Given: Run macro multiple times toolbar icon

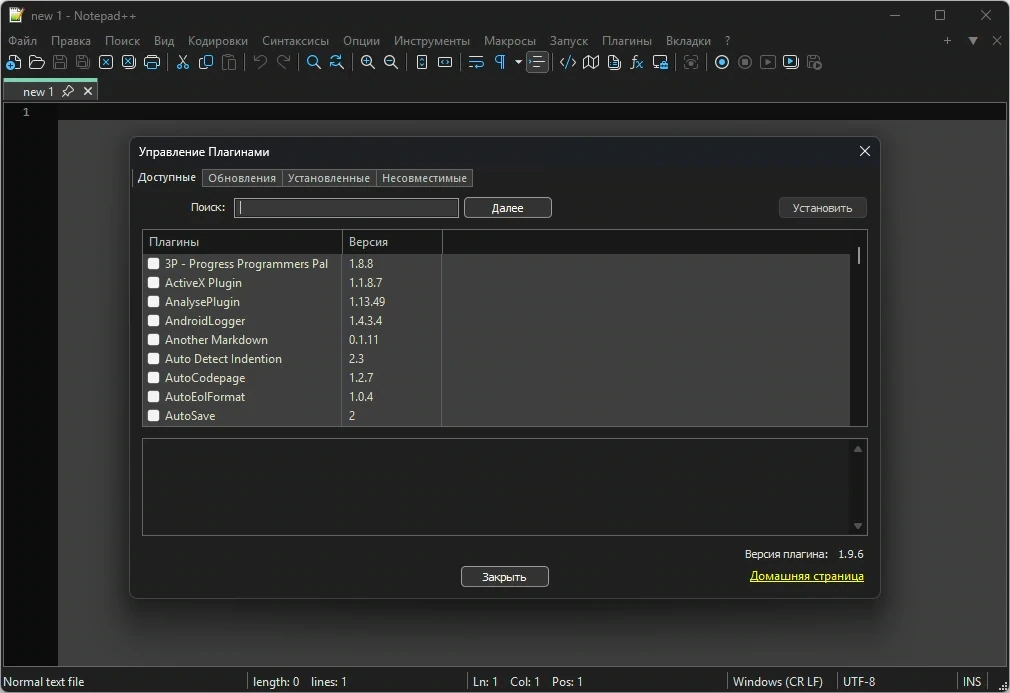Looking at the screenshot, I should pos(791,62).
